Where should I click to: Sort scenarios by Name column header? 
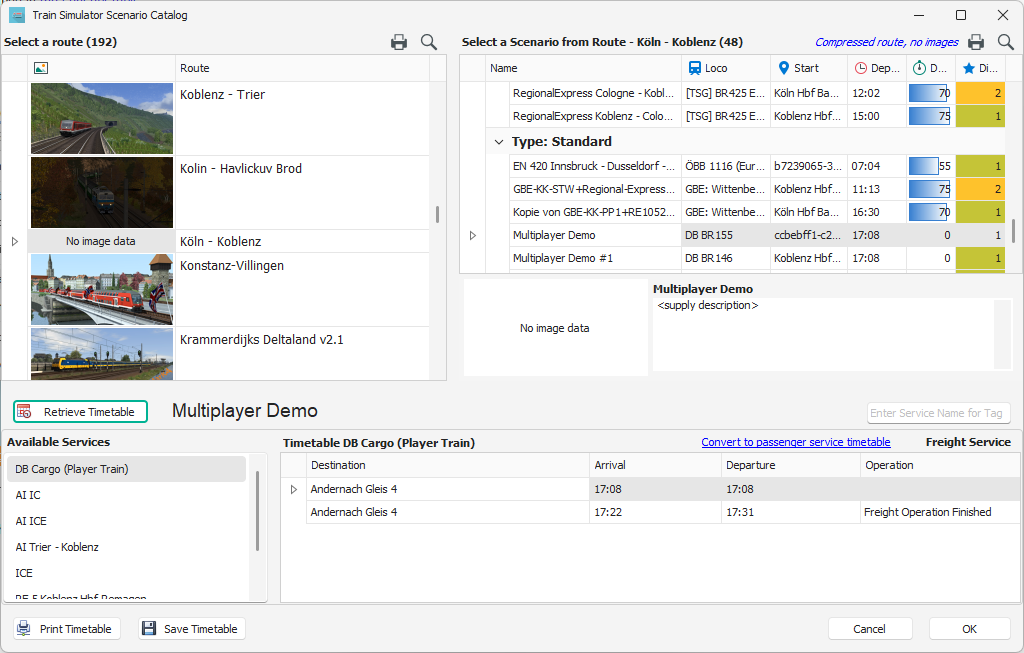[x=583, y=68]
